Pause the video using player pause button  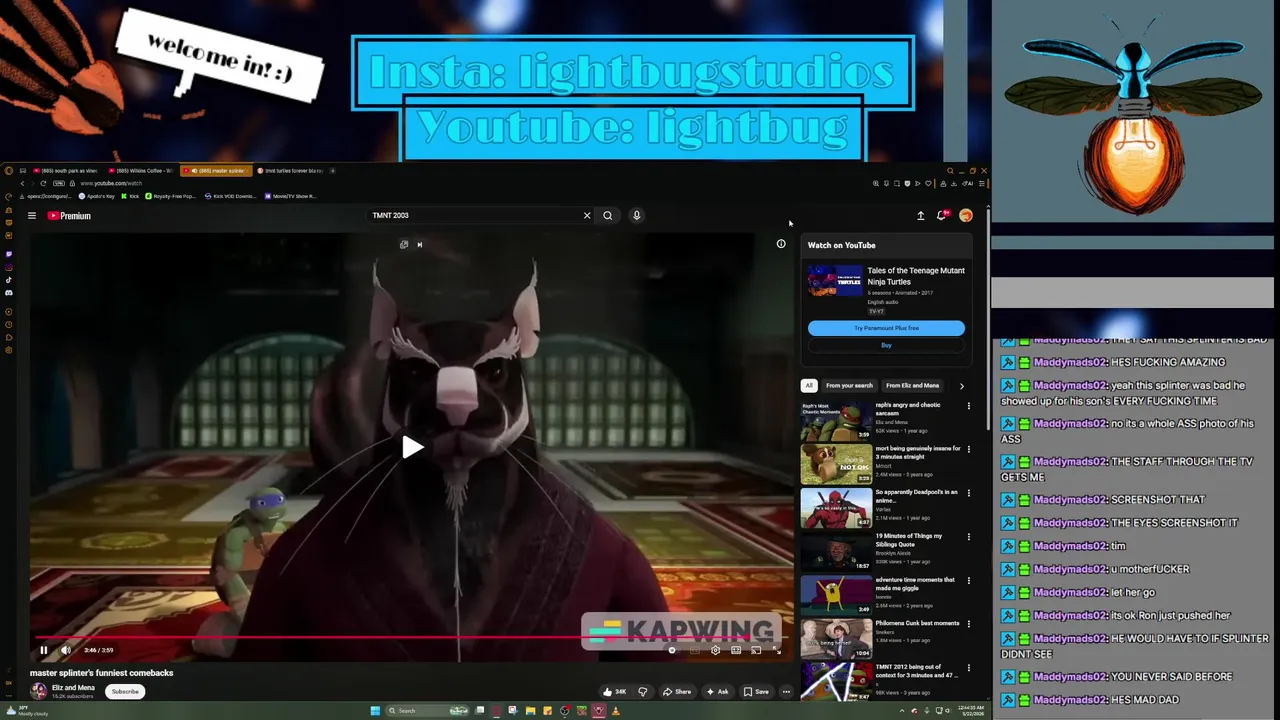pyautogui.click(x=44, y=650)
